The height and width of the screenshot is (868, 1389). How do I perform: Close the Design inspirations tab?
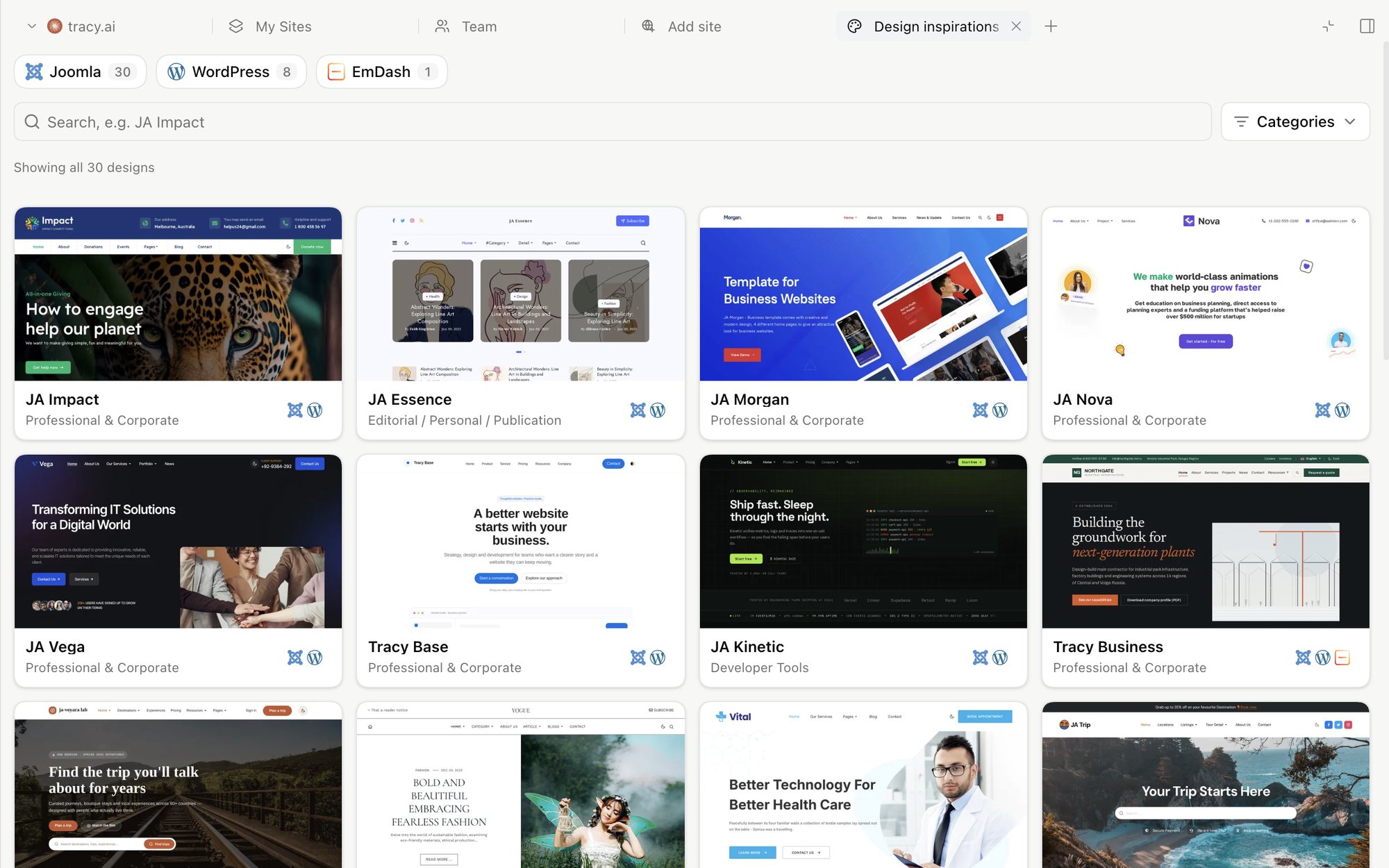(x=1016, y=26)
